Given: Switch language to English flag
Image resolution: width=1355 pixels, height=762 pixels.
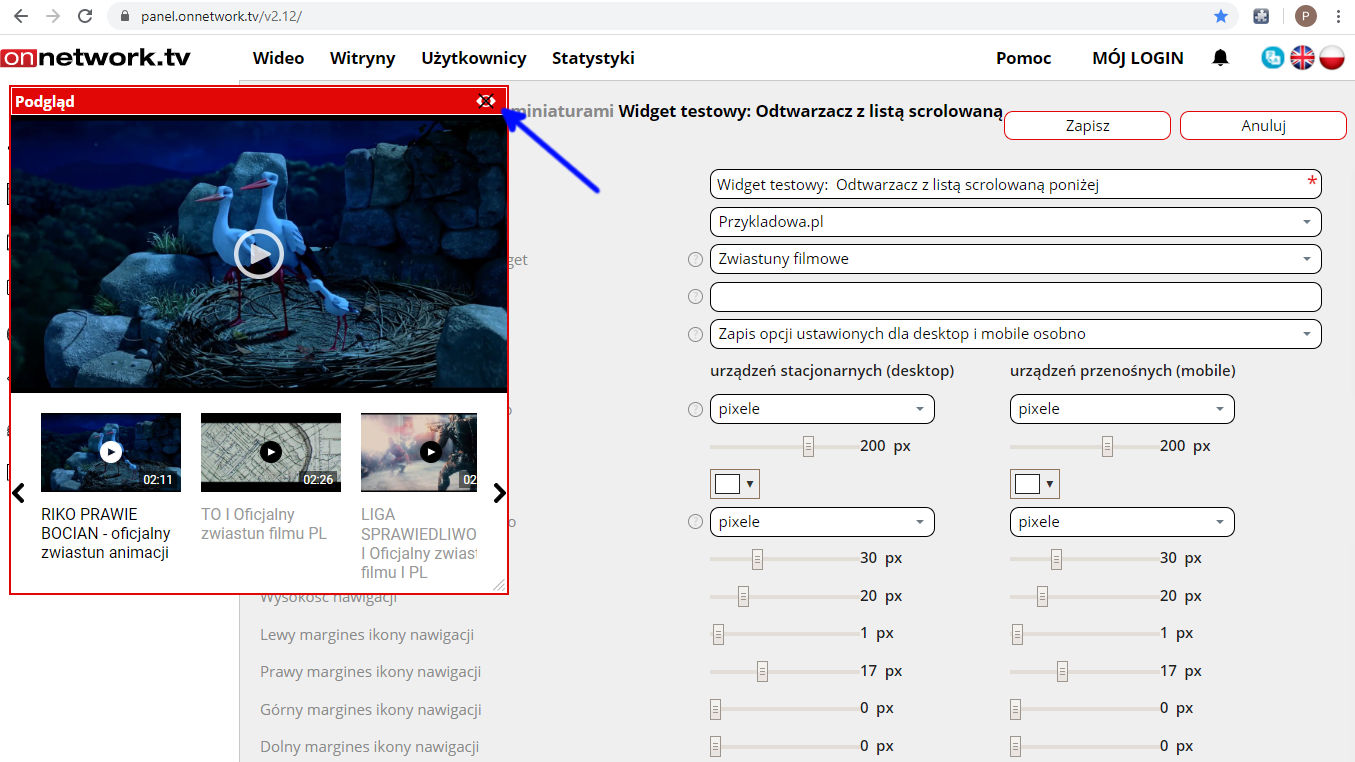Looking at the screenshot, I should tap(1302, 58).
